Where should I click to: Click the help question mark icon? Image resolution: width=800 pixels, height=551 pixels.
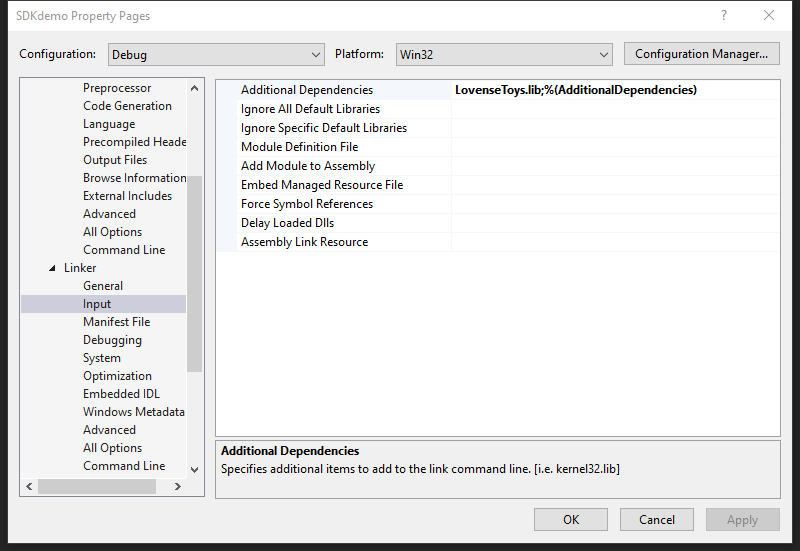722,16
